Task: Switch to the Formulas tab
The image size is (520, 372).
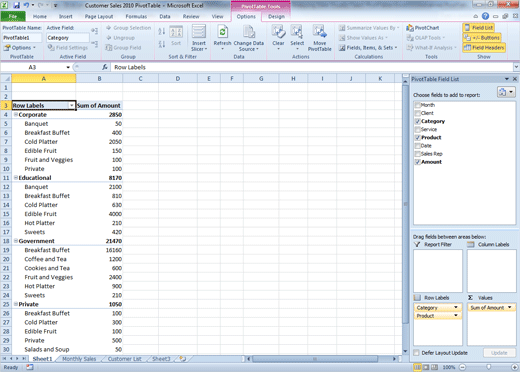Action: 136,16
